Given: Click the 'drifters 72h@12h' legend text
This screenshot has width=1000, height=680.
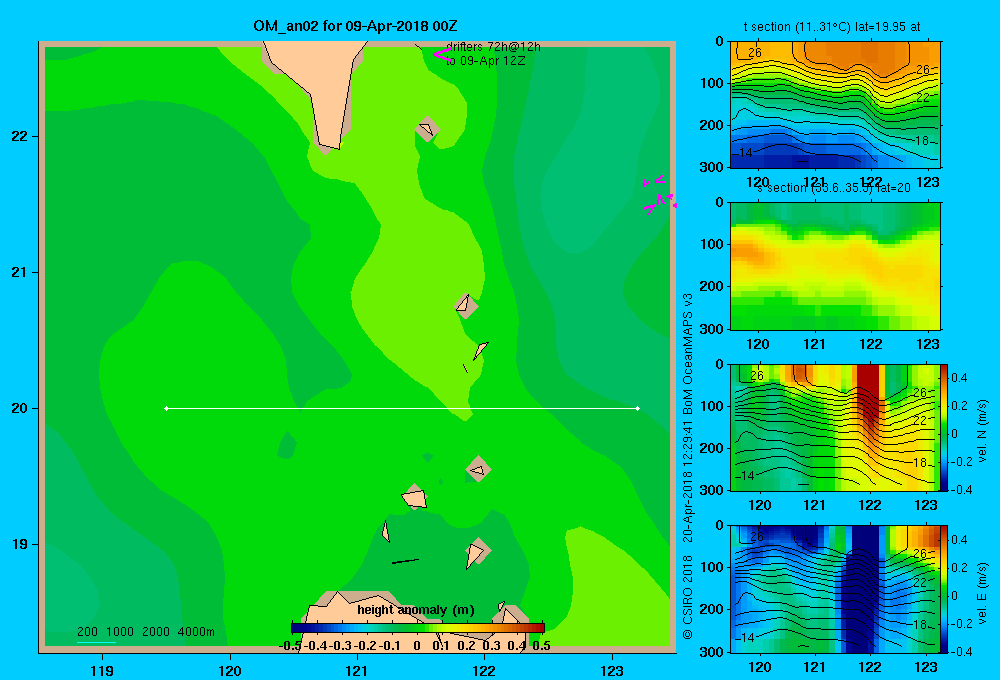Looking at the screenshot, I should (493, 47).
